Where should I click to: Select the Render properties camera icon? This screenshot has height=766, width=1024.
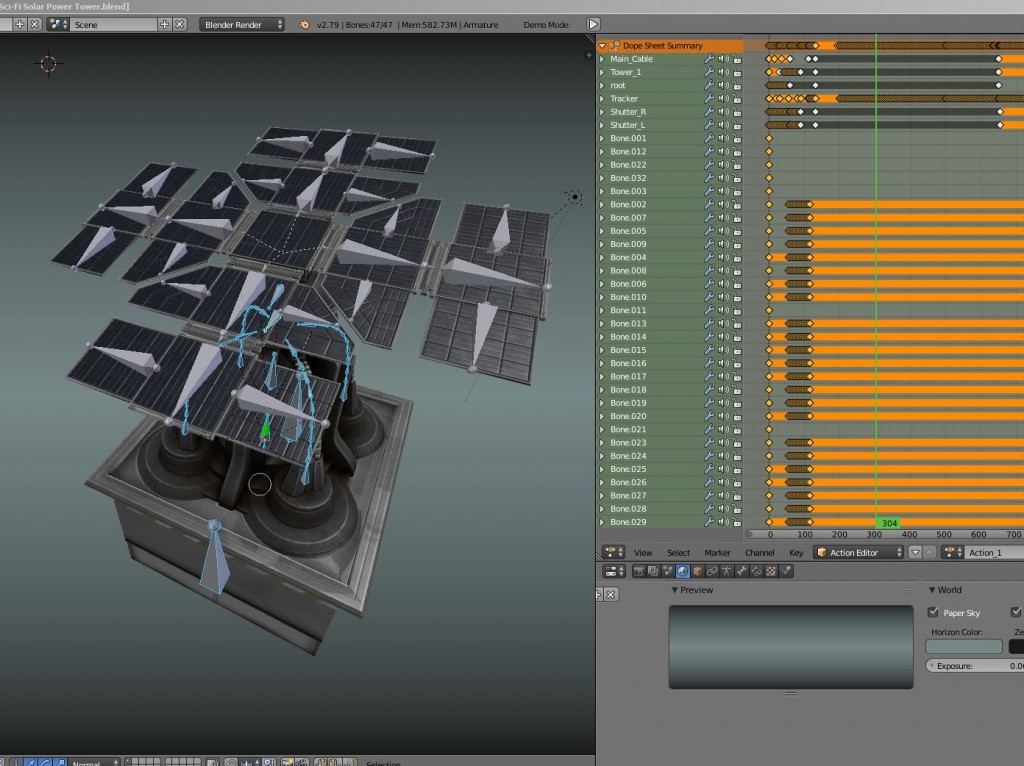pos(638,571)
